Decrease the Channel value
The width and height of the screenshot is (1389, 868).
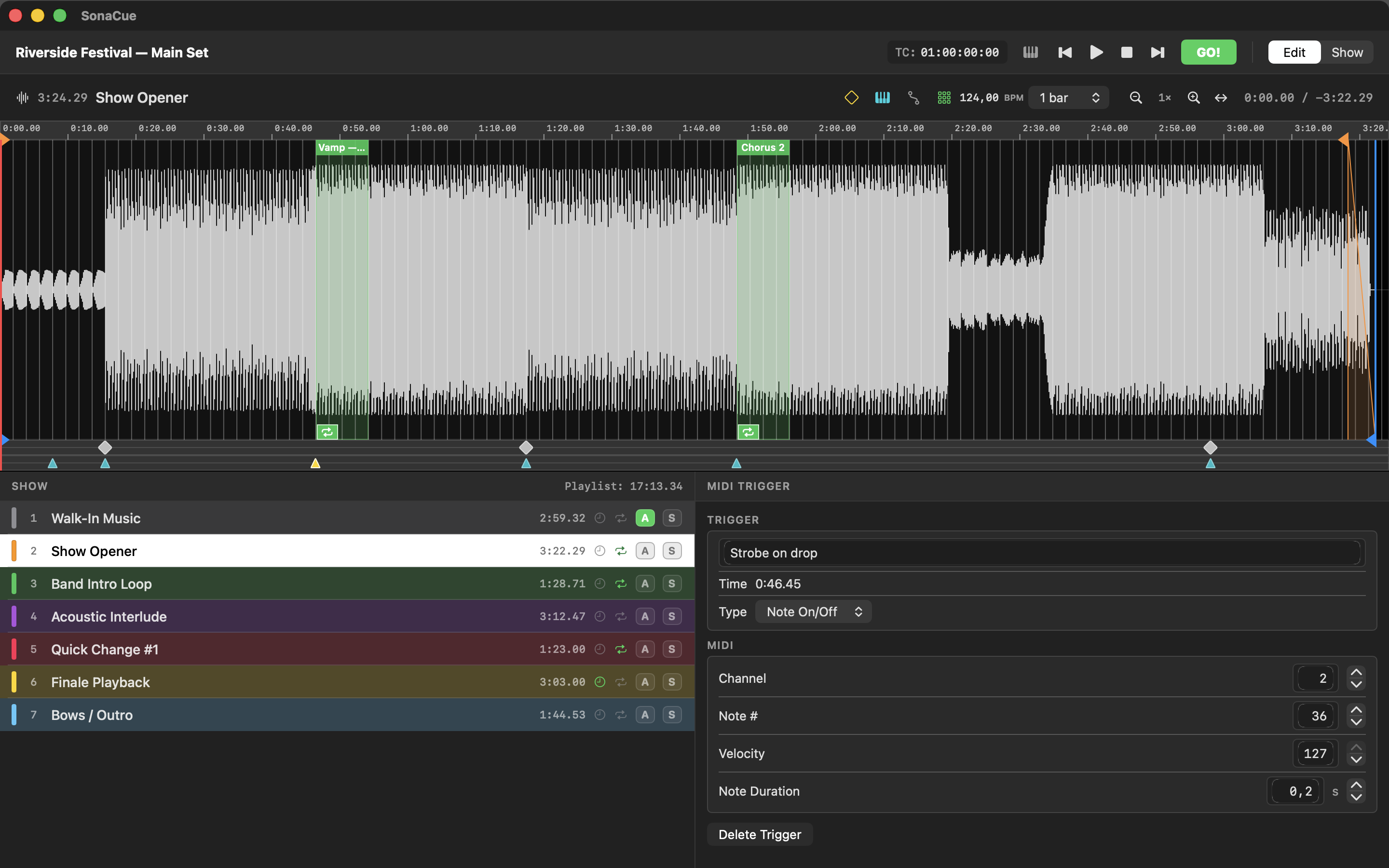point(1356,685)
